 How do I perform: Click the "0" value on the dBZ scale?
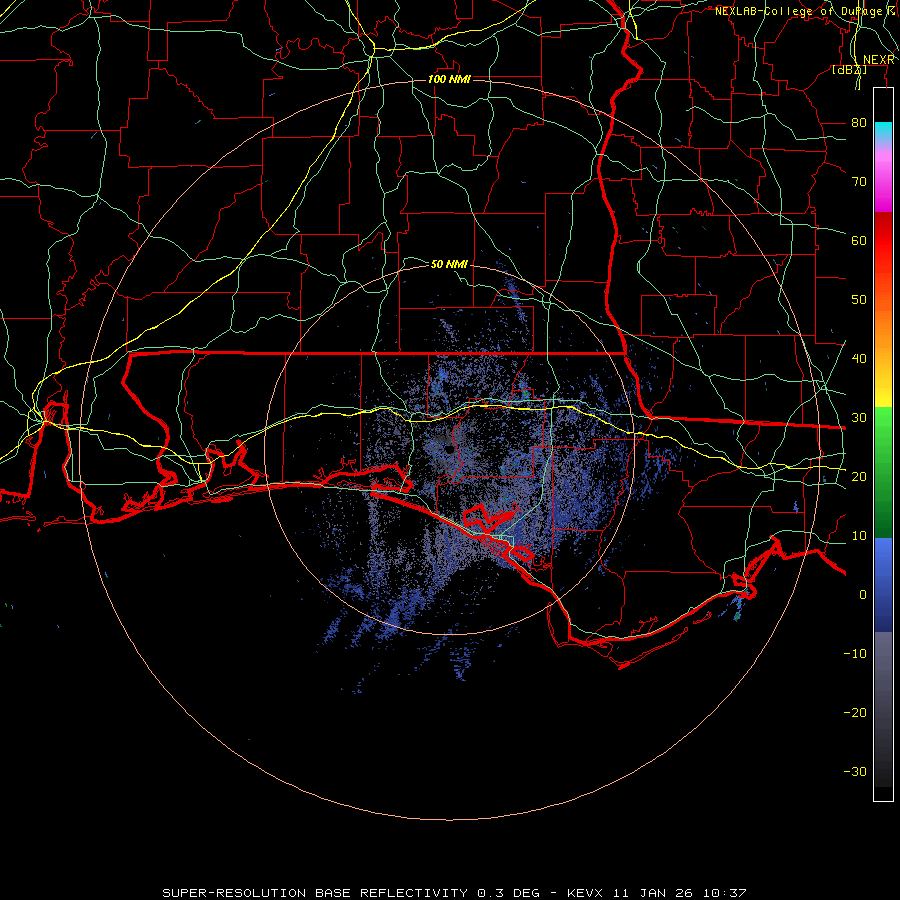863,595
